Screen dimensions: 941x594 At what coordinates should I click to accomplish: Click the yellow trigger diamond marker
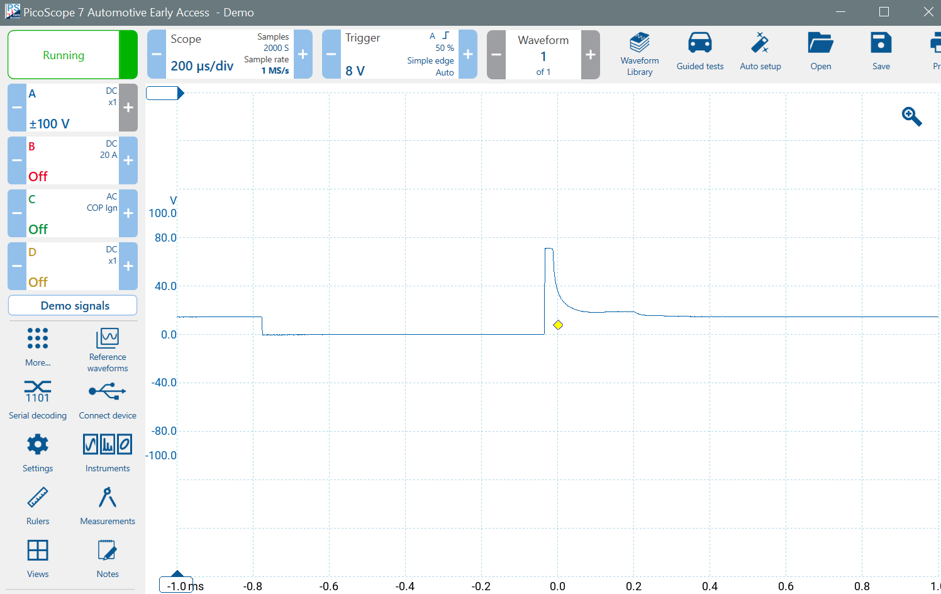558,325
